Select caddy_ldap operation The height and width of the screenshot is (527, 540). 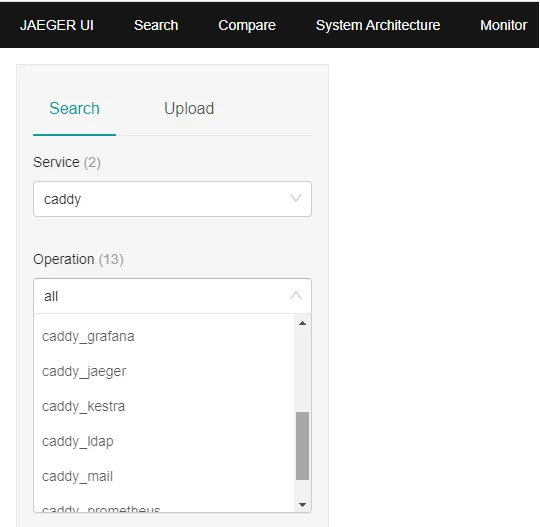click(164, 442)
